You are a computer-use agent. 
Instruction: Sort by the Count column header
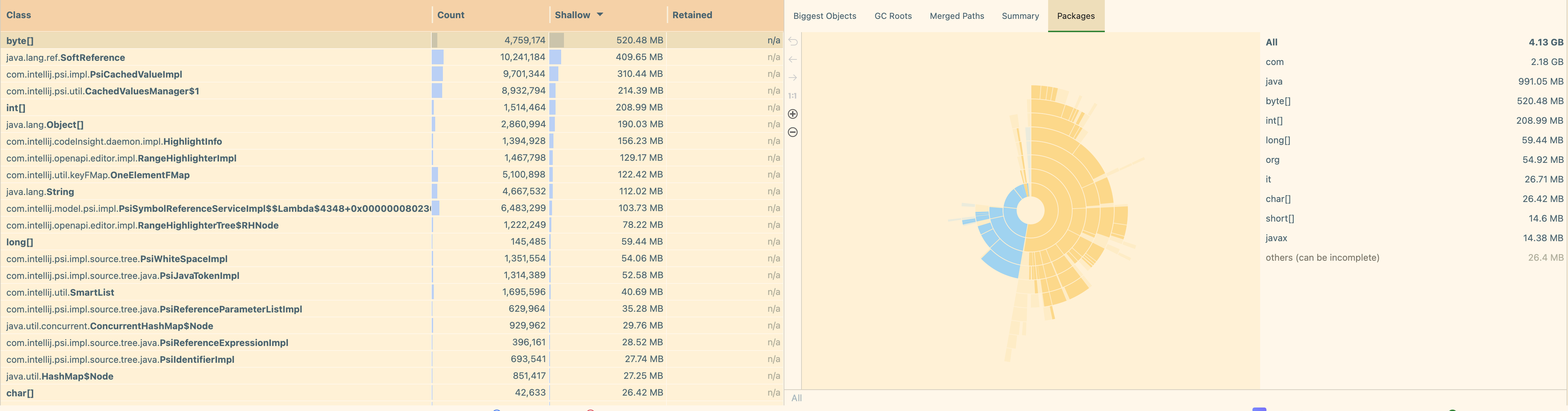(490, 15)
